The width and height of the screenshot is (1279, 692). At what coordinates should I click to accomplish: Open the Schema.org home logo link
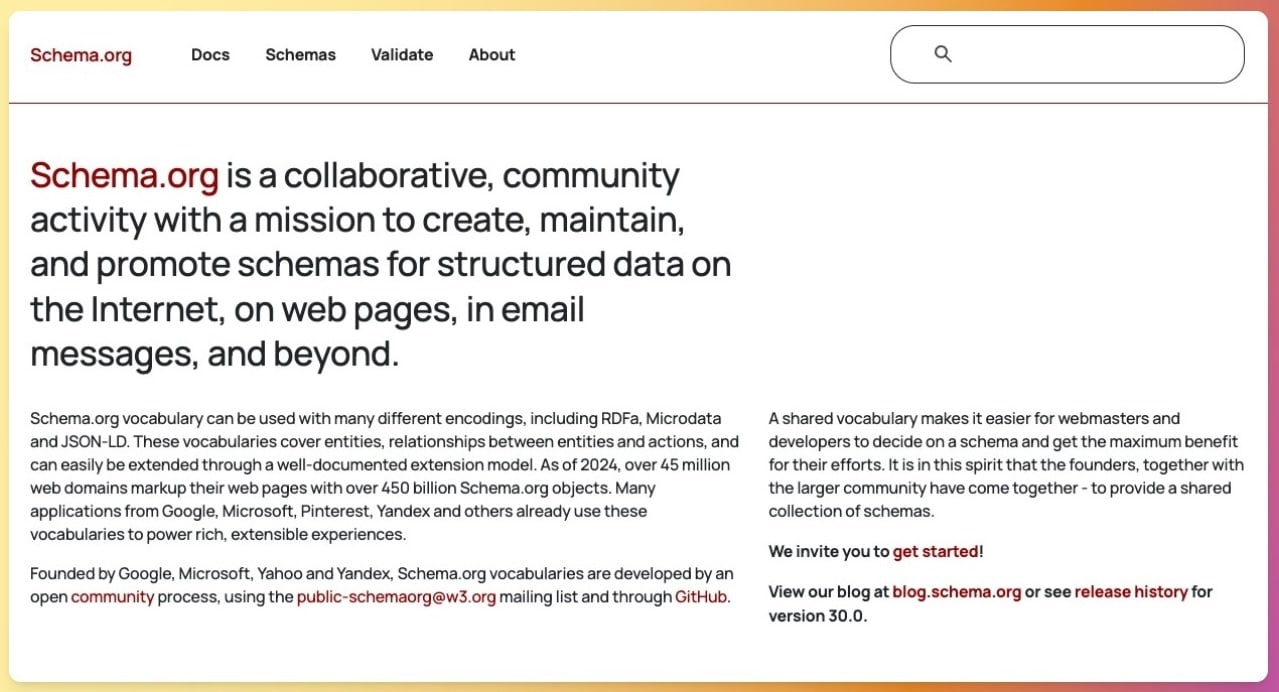[81, 55]
